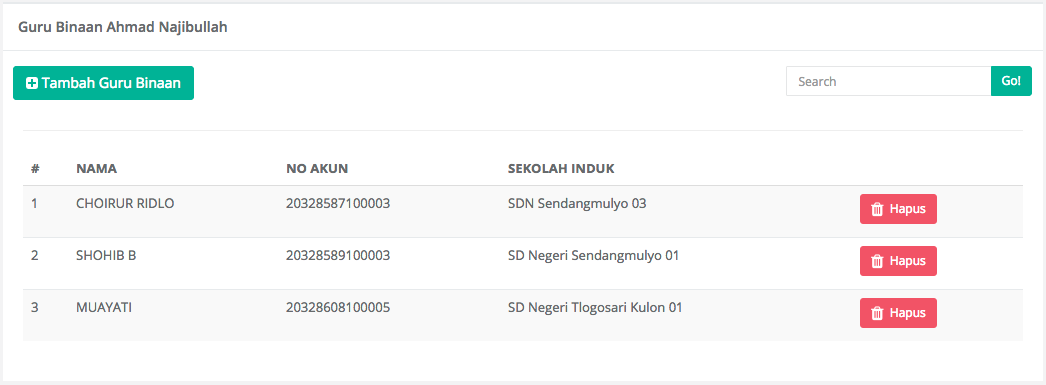Select the MUAYATI name cell
The height and width of the screenshot is (385, 1046).
coord(103,308)
